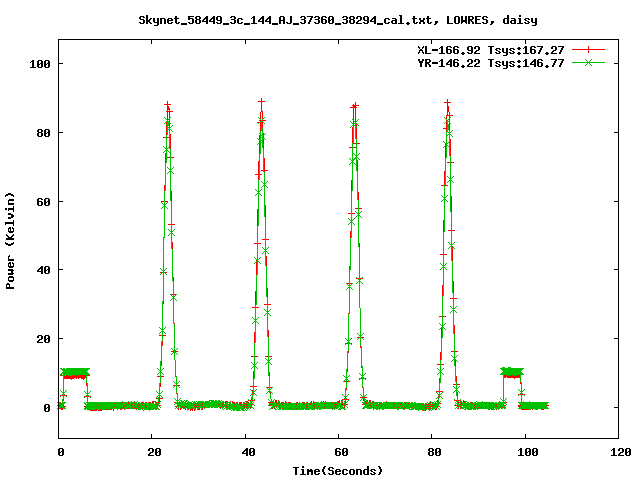Click the y-axis tick label 80
This screenshot has width=640, height=480.
(x=43, y=133)
